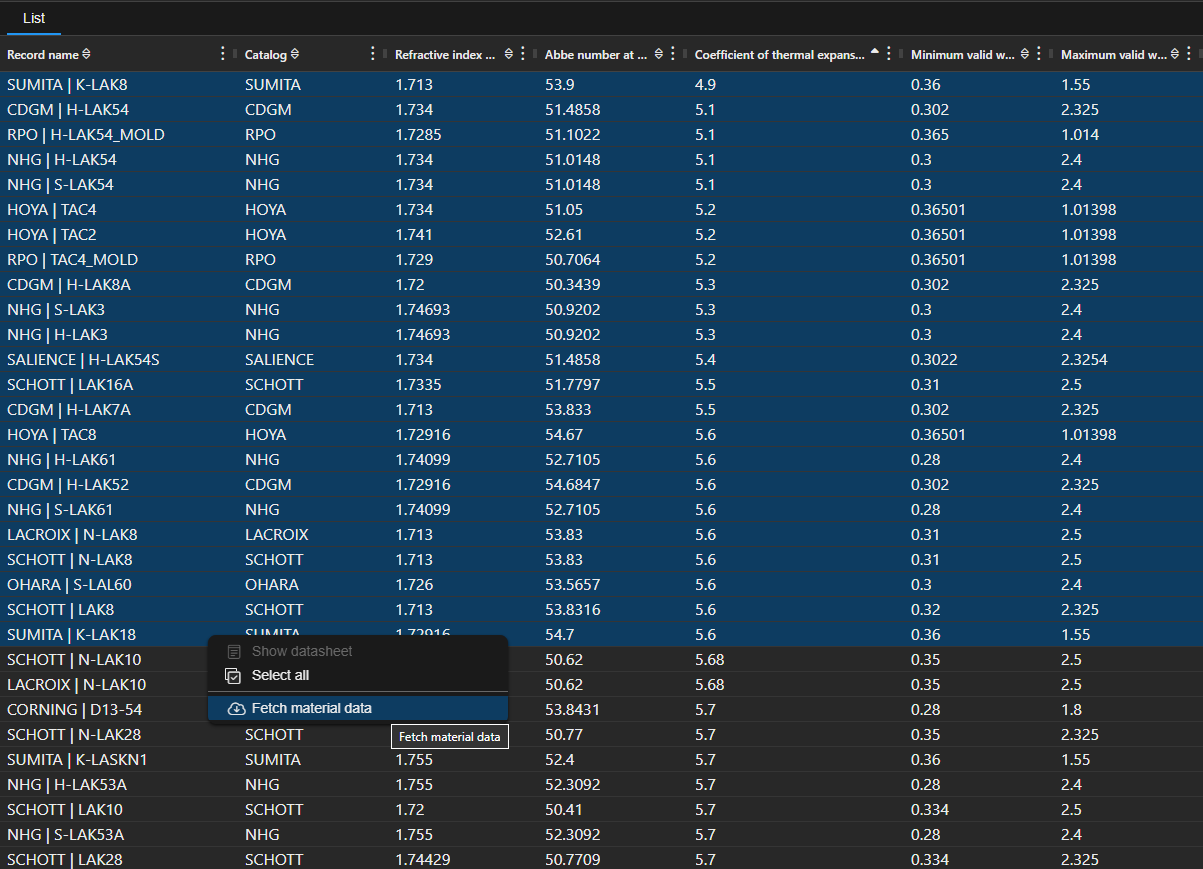Select the HOYA | TAC8 record

click(x=601, y=434)
